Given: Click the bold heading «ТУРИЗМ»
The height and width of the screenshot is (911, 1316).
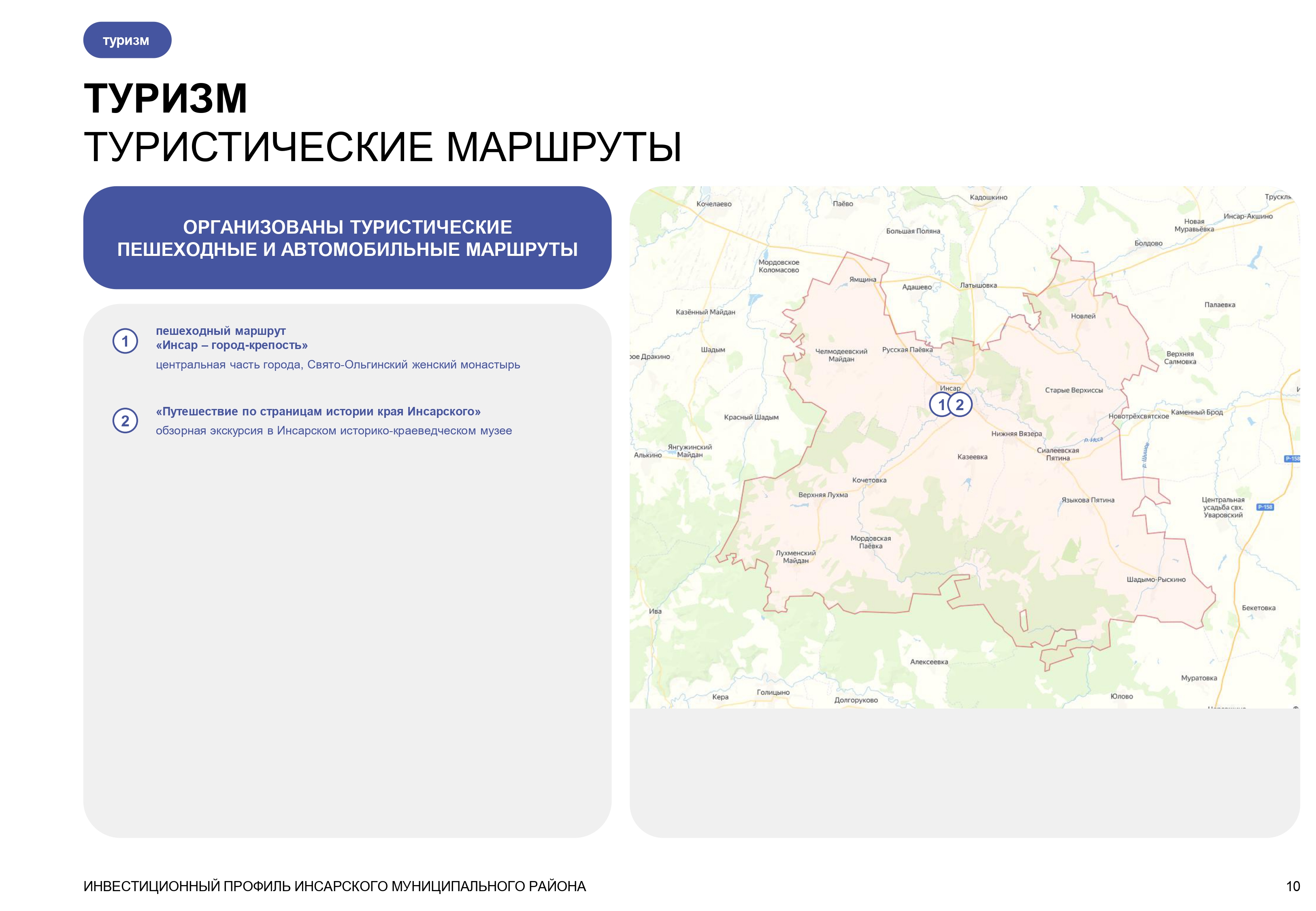Looking at the screenshot, I should click(166, 99).
